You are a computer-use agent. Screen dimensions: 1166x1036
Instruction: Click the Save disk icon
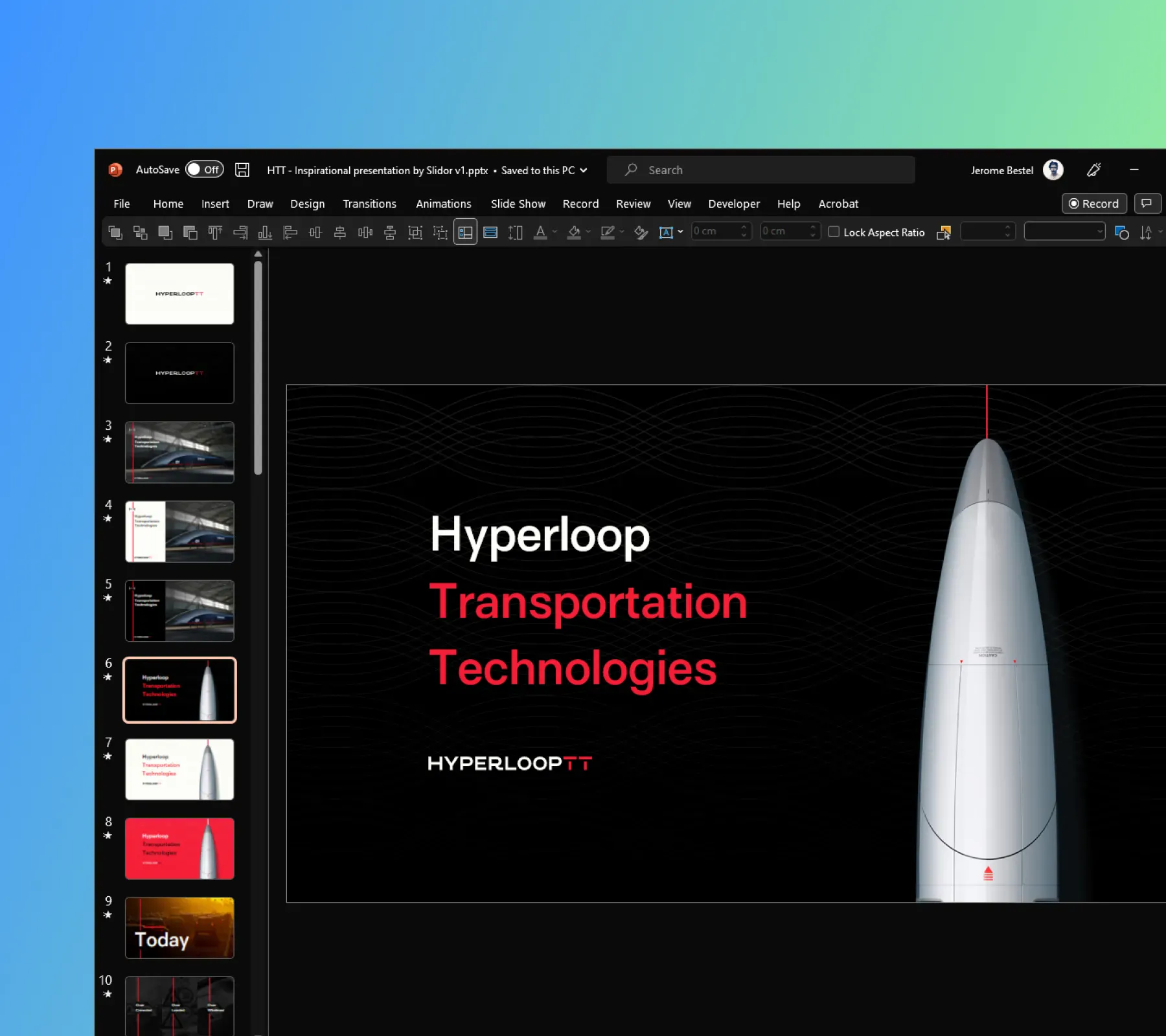click(x=242, y=170)
